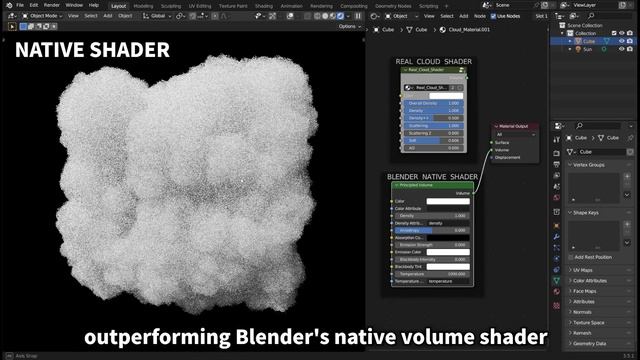Open viewport gizmo visibility options
The image size is (640, 360).
pos(272,16)
